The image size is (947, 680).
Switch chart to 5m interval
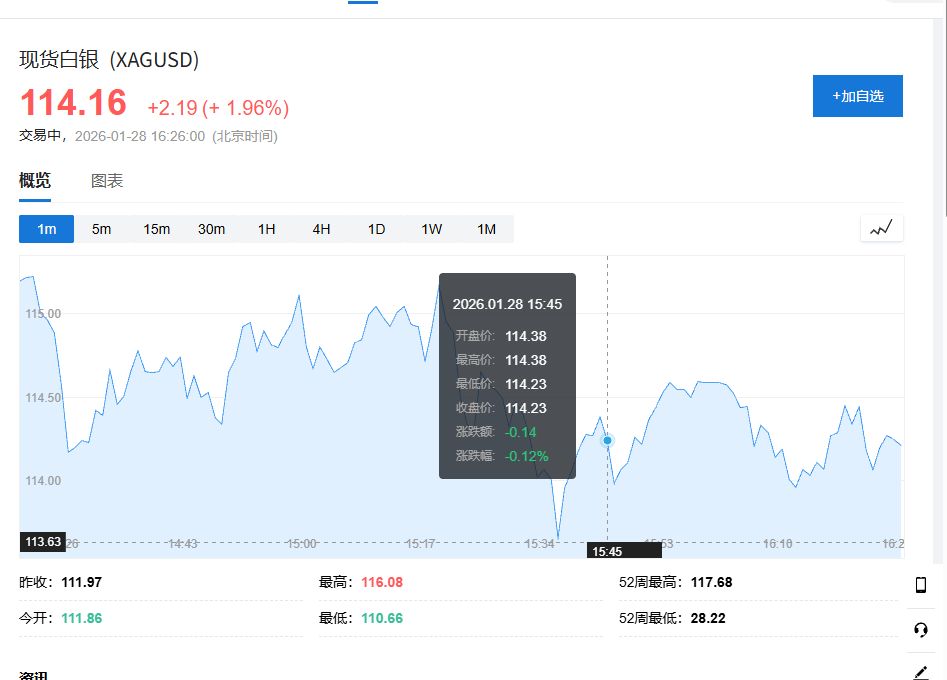[102, 229]
